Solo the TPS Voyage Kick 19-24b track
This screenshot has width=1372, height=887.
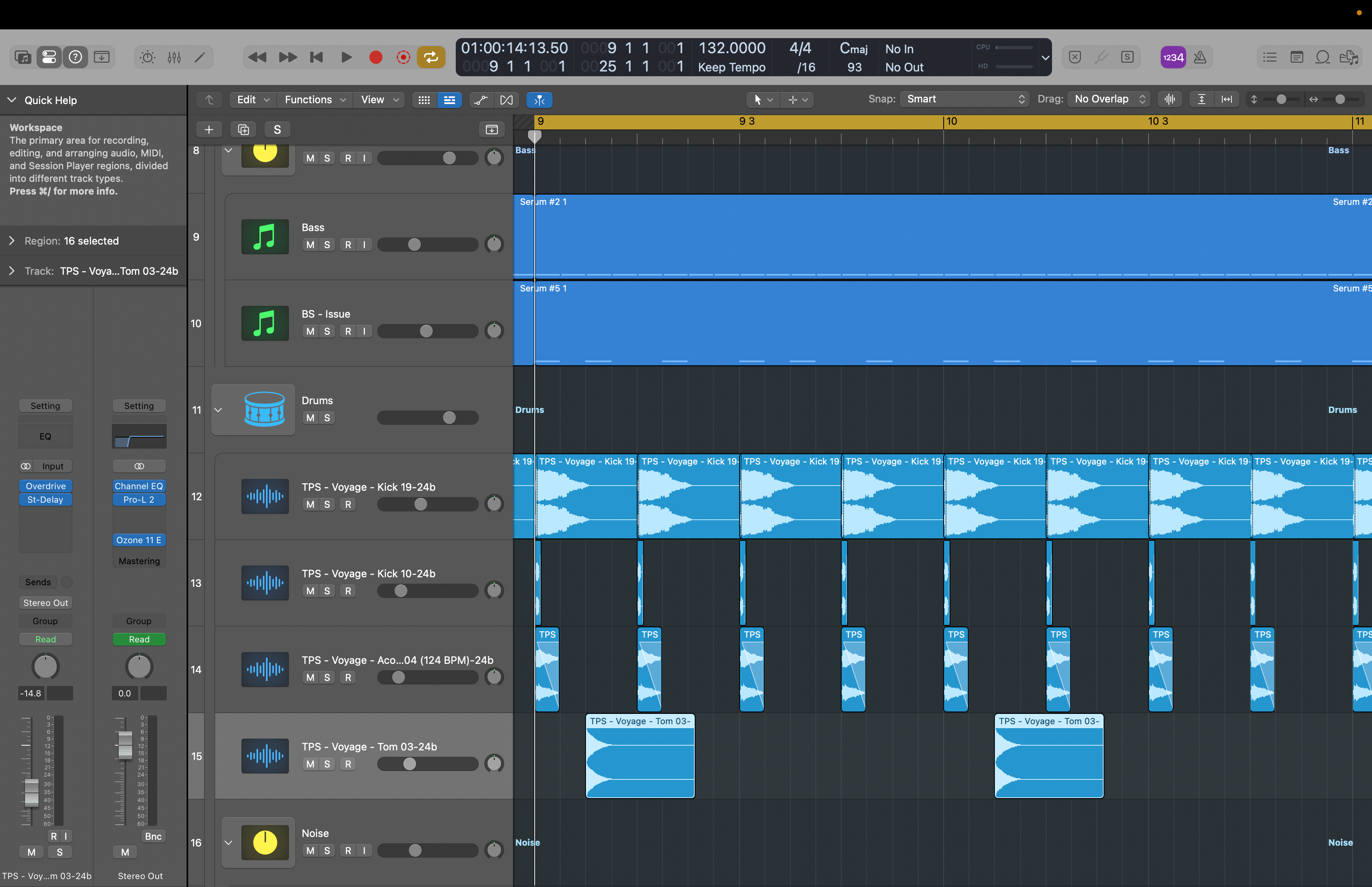tap(327, 505)
